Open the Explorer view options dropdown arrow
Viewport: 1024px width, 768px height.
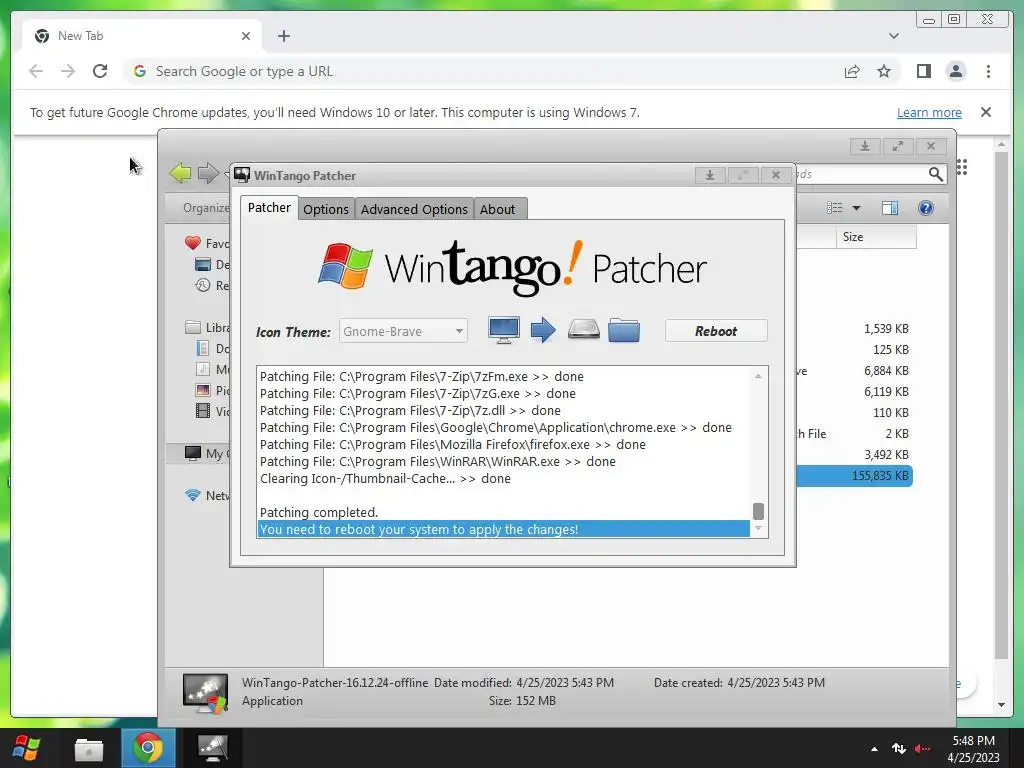coord(856,208)
